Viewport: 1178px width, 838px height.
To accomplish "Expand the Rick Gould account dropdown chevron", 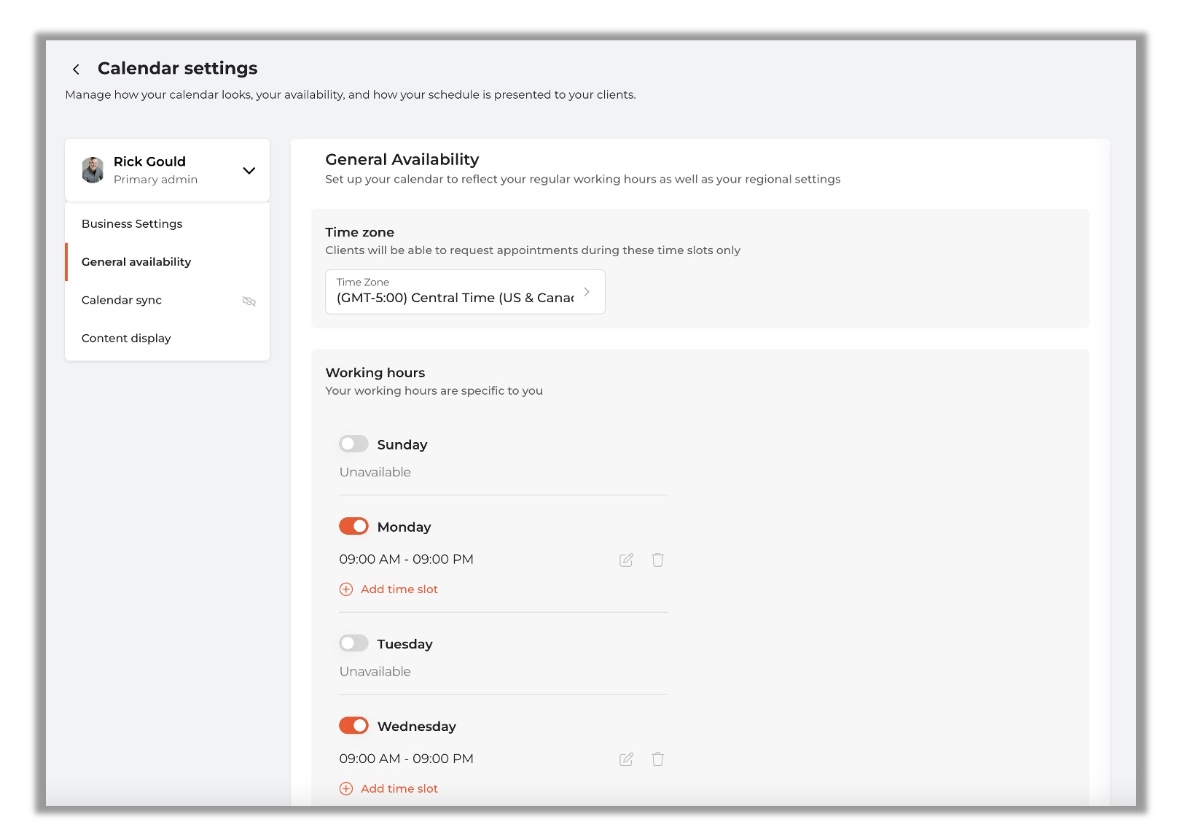I will point(249,171).
